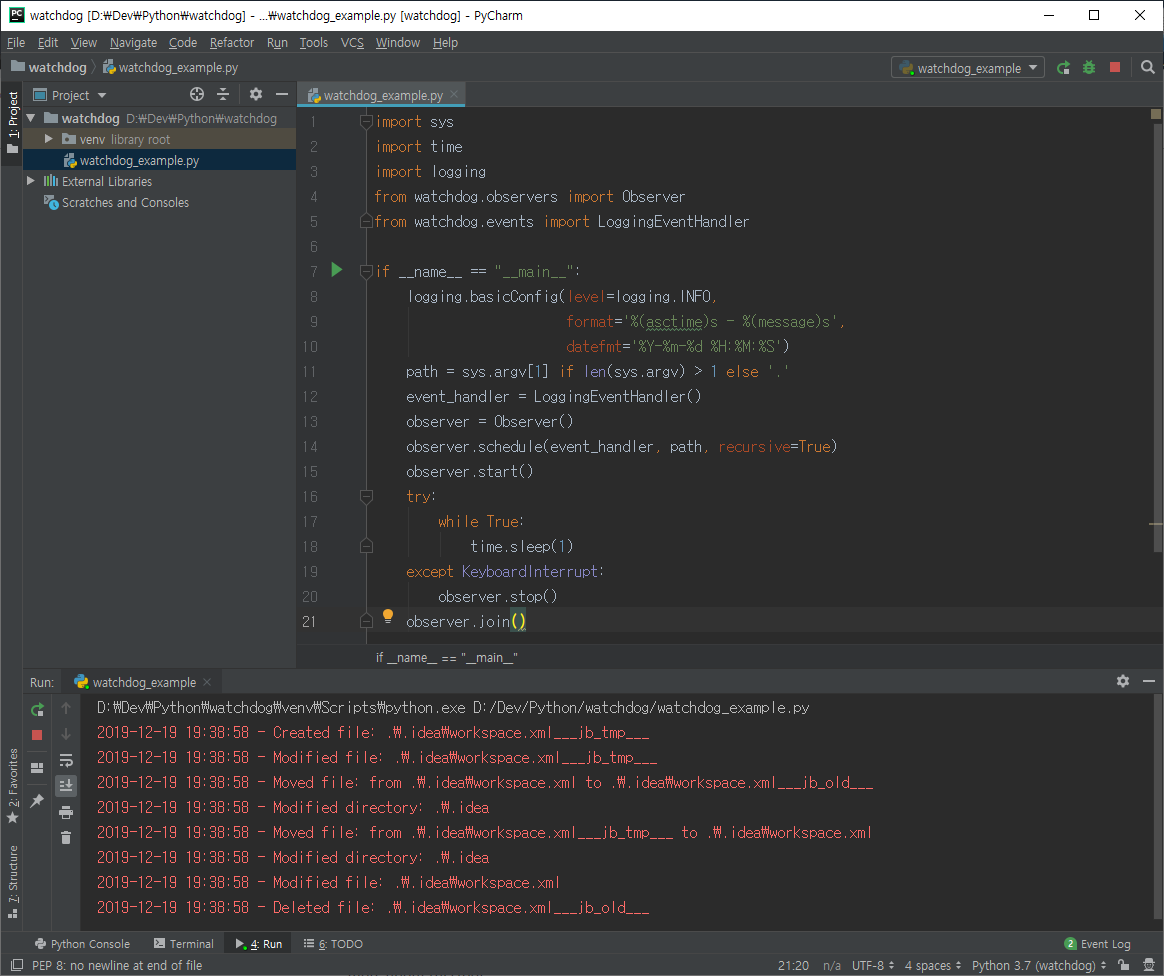Screen dimensions: 1164x976
Task: Open Search Everywhere magnifier icon
Action: click(1147, 68)
